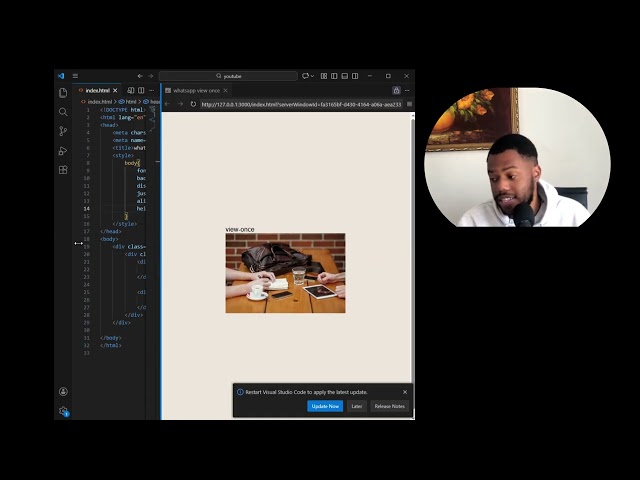The image size is (640, 480).
Task: Go back with the title bar arrow
Action: click(x=140, y=76)
